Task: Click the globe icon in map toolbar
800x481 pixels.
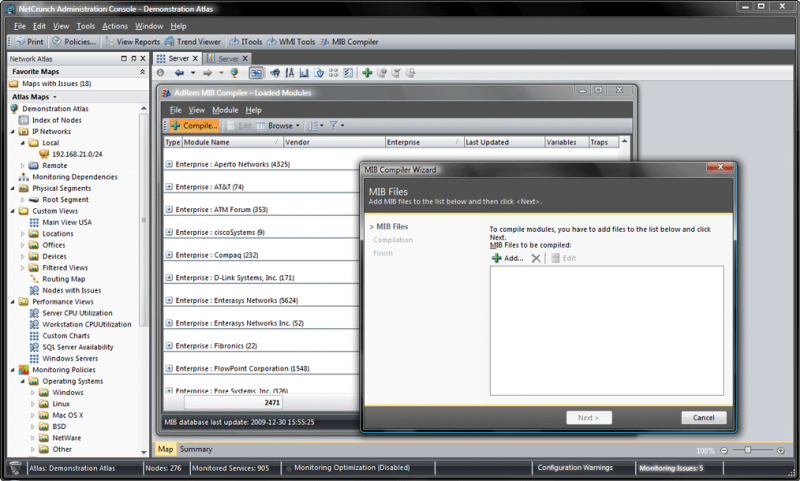Action: point(234,73)
